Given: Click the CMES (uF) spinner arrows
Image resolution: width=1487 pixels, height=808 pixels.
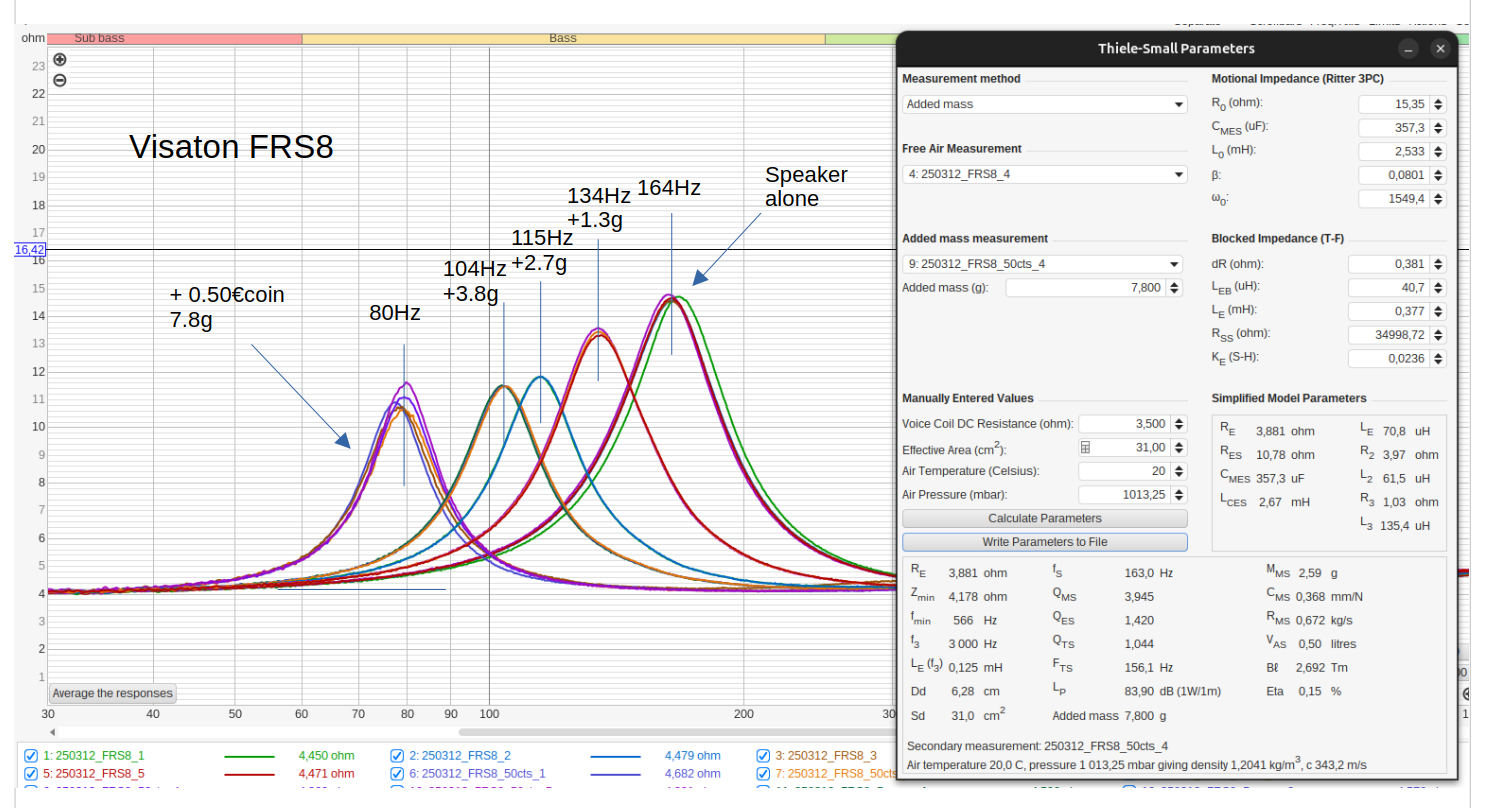Looking at the screenshot, I should click(1437, 128).
